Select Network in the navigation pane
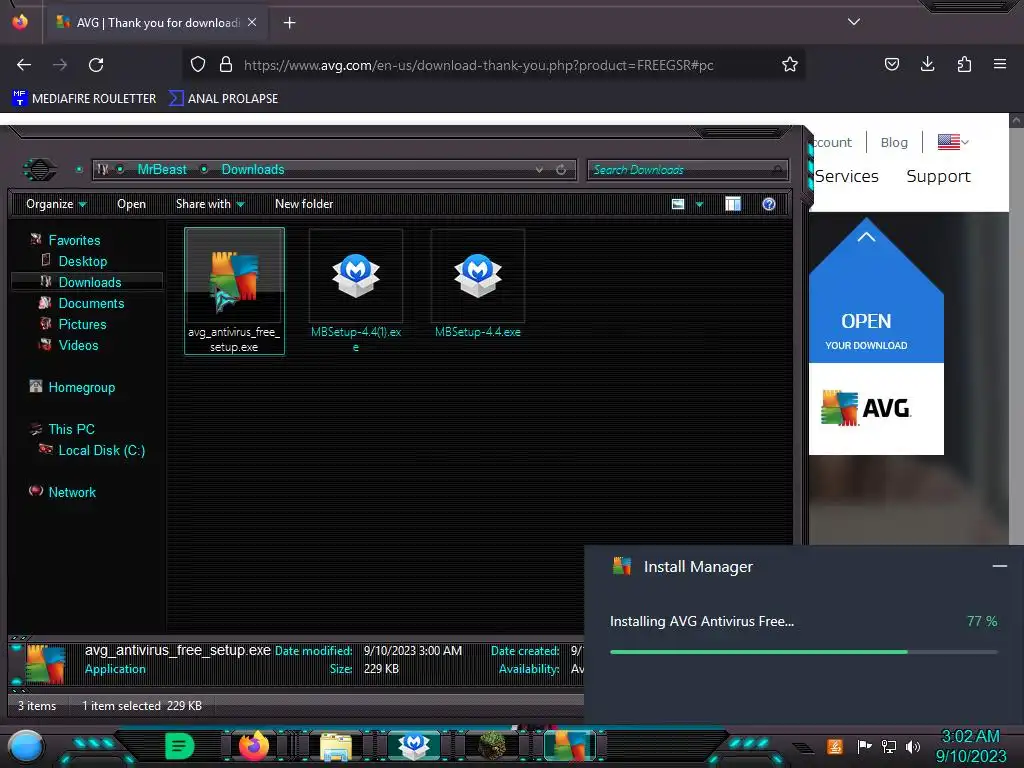The height and width of the screenshot is (768, 1024). pyautogui.click(x=72, y=492)
